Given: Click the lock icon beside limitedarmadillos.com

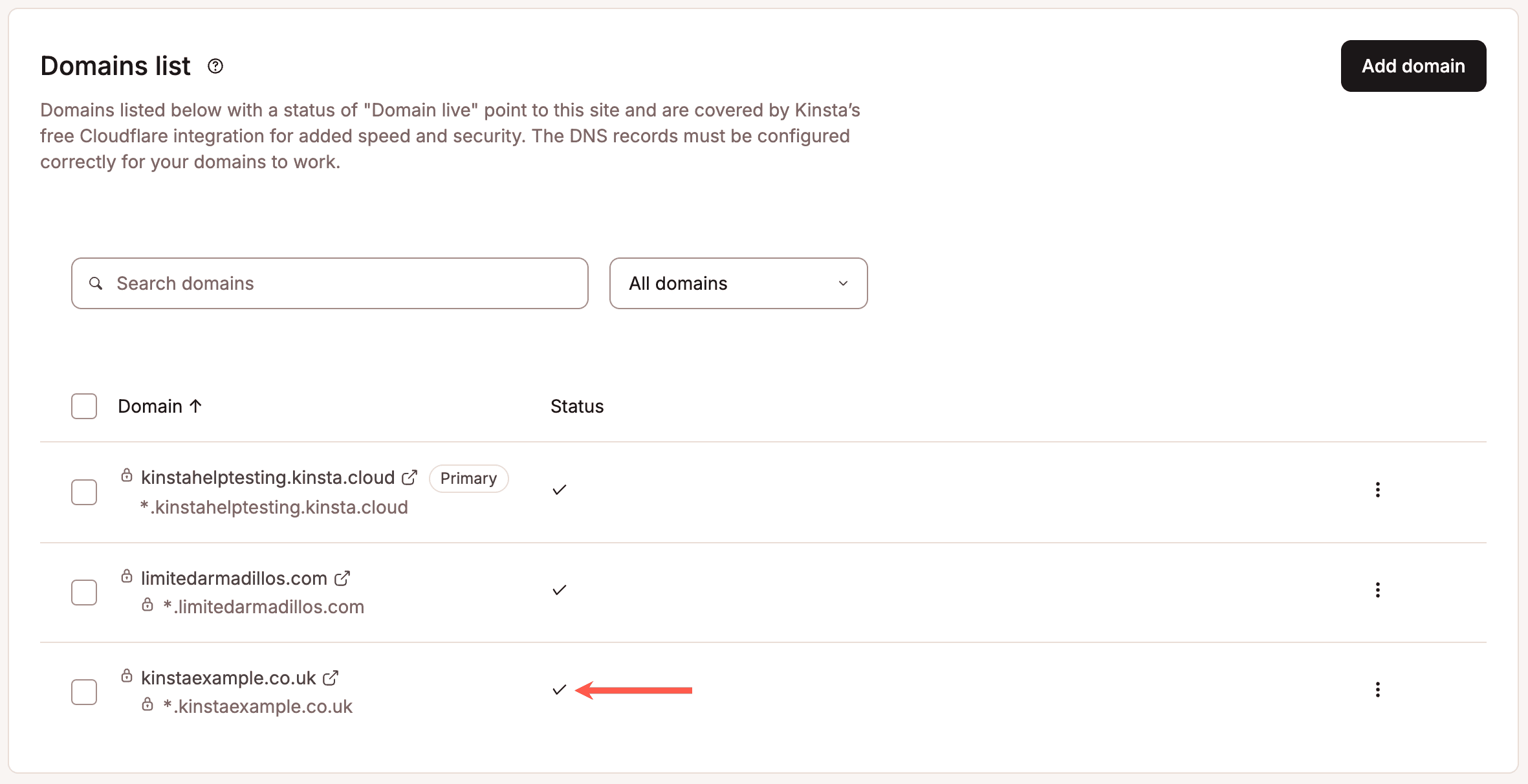Looking at the screenshot, I should click(126, 576).
